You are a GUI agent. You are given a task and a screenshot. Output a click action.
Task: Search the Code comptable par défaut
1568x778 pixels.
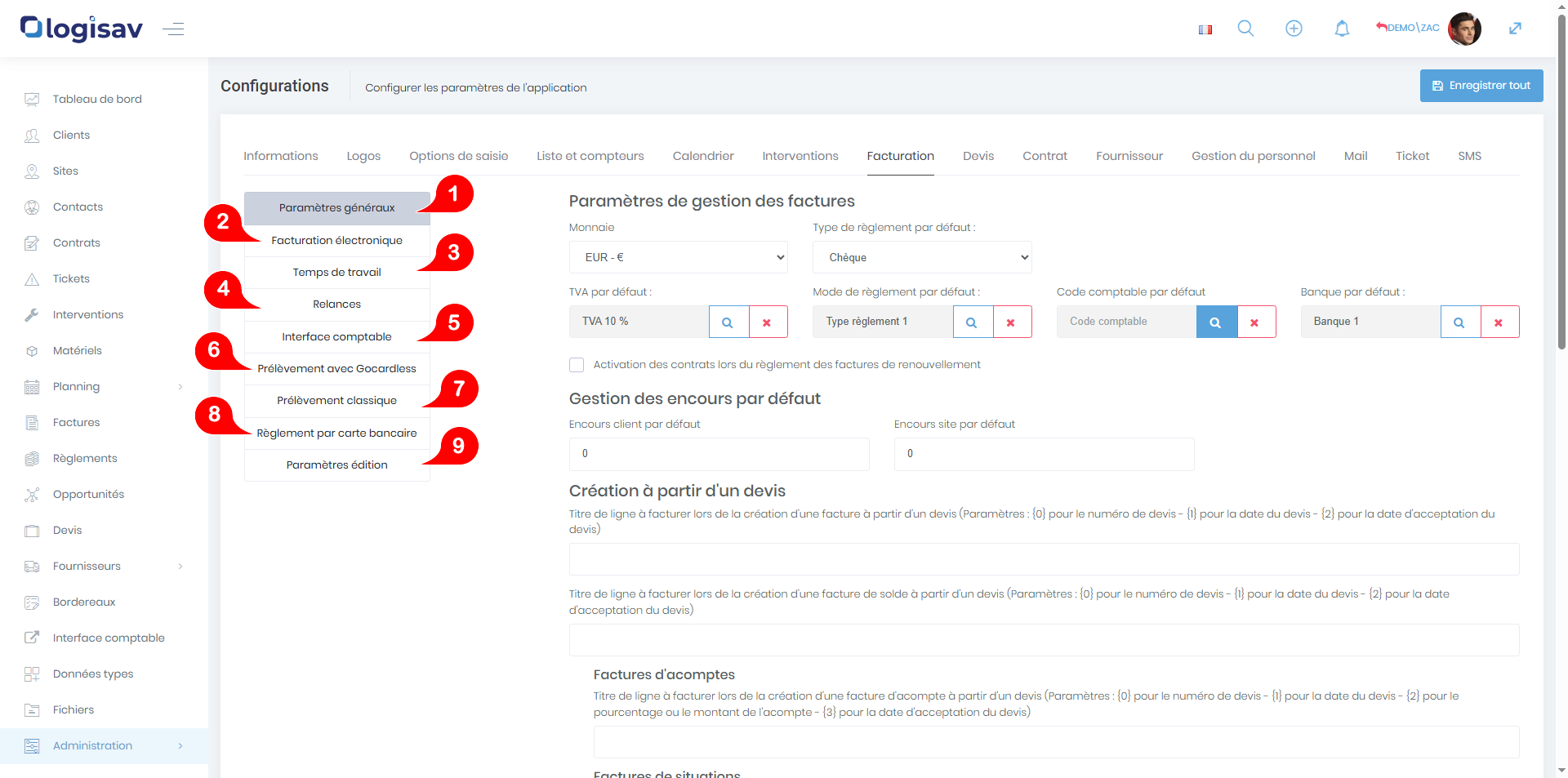point(1215,322)
